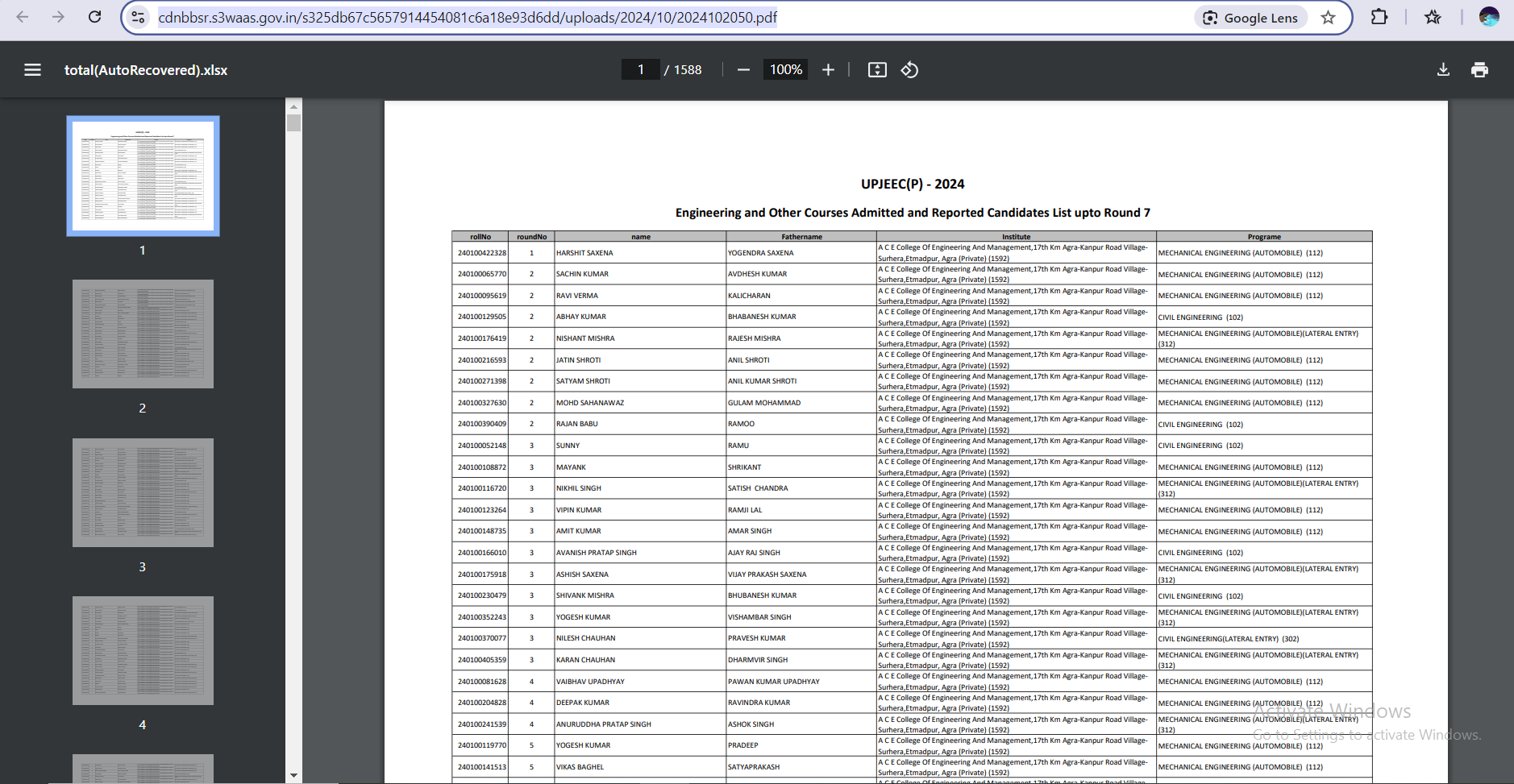Click the 100% zoom level field
Screen dimensions: 1514x784
pos(785,70)
